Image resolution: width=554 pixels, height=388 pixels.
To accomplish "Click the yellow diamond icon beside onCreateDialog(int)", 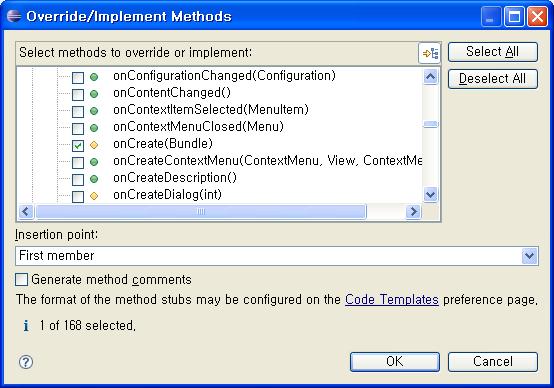I will tap(94, 196).
